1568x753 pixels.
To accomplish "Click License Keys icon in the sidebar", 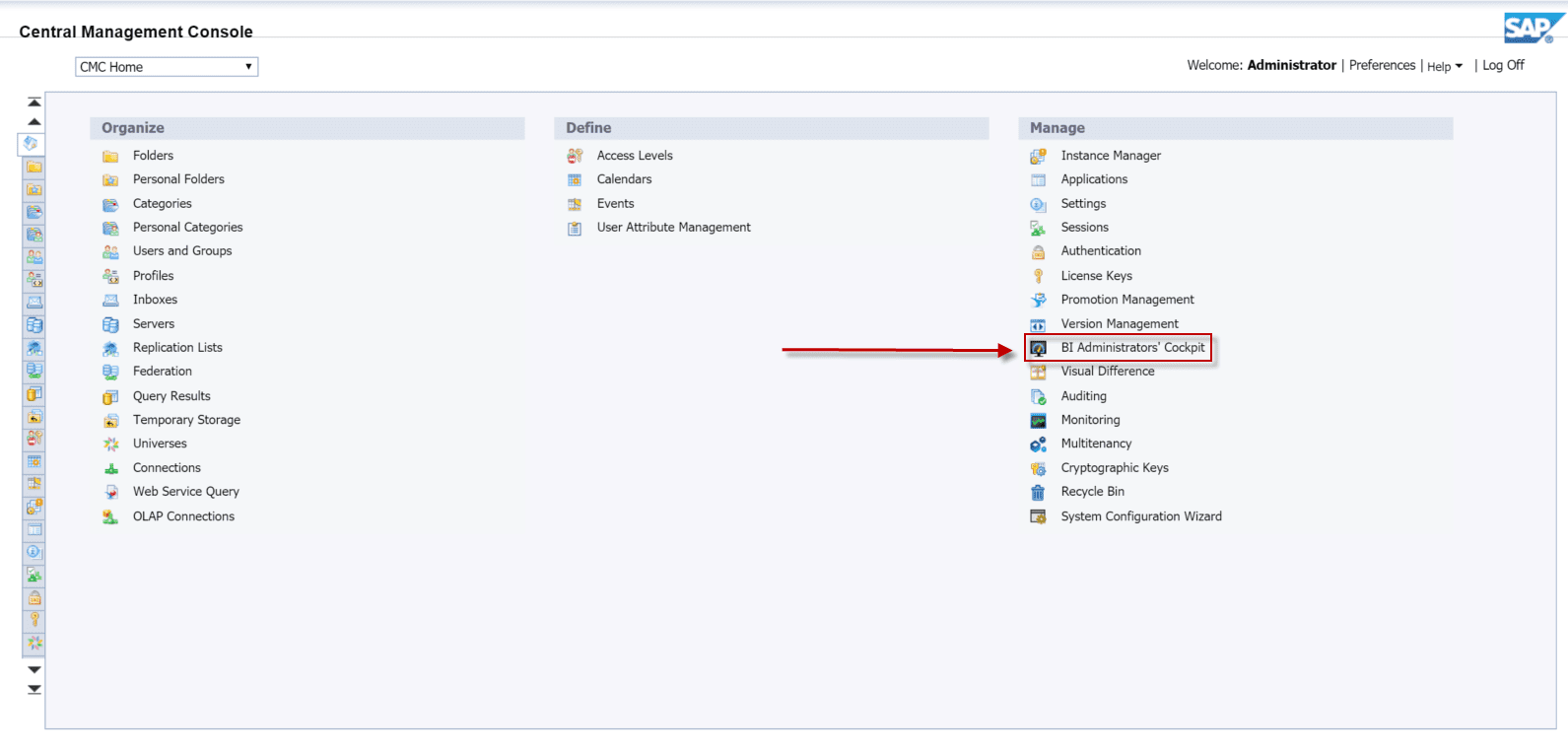I will [34, 620].
